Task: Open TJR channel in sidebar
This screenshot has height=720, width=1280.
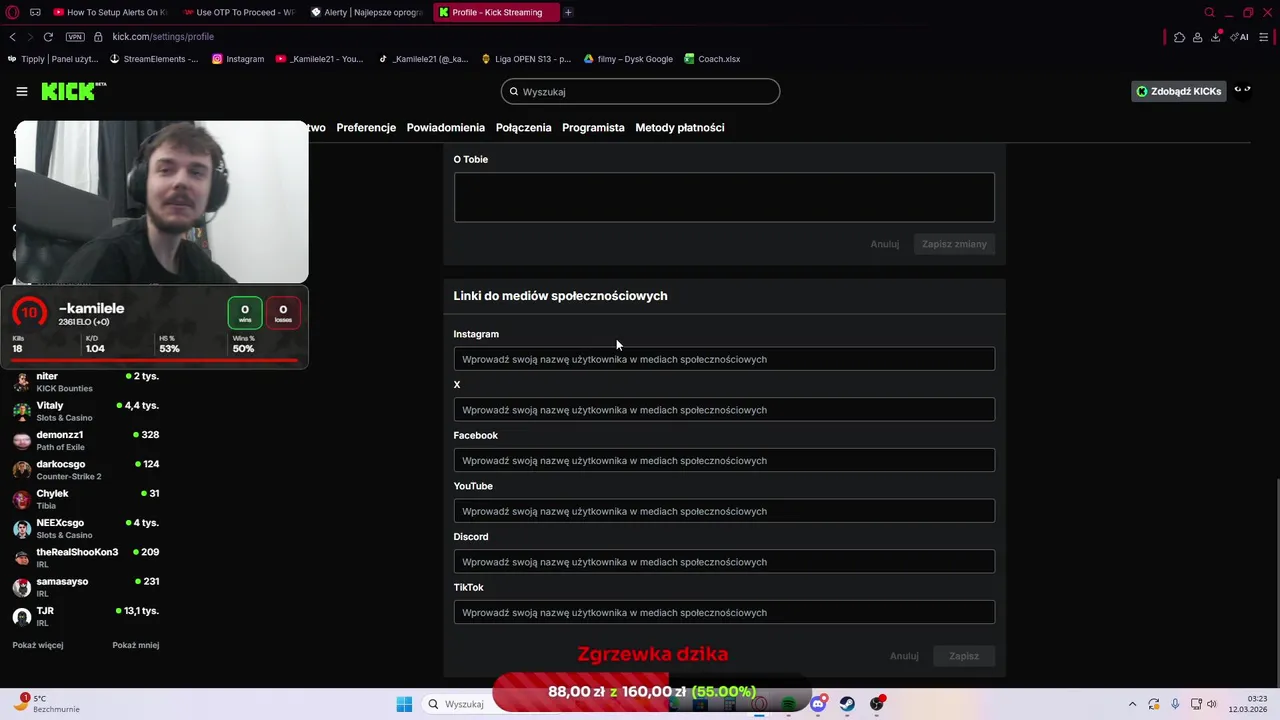Action: point(85,617)
